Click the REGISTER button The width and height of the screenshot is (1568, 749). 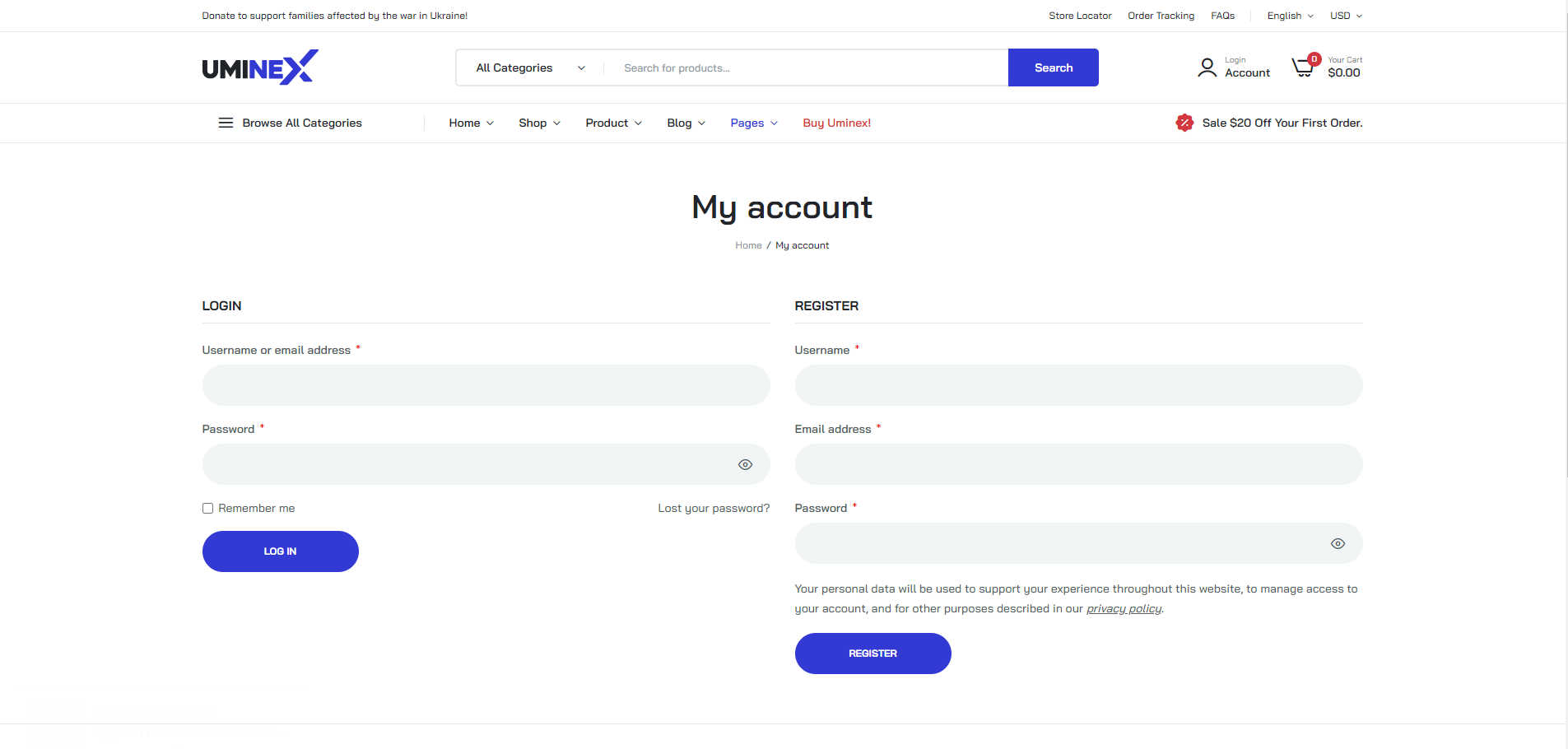872,654
